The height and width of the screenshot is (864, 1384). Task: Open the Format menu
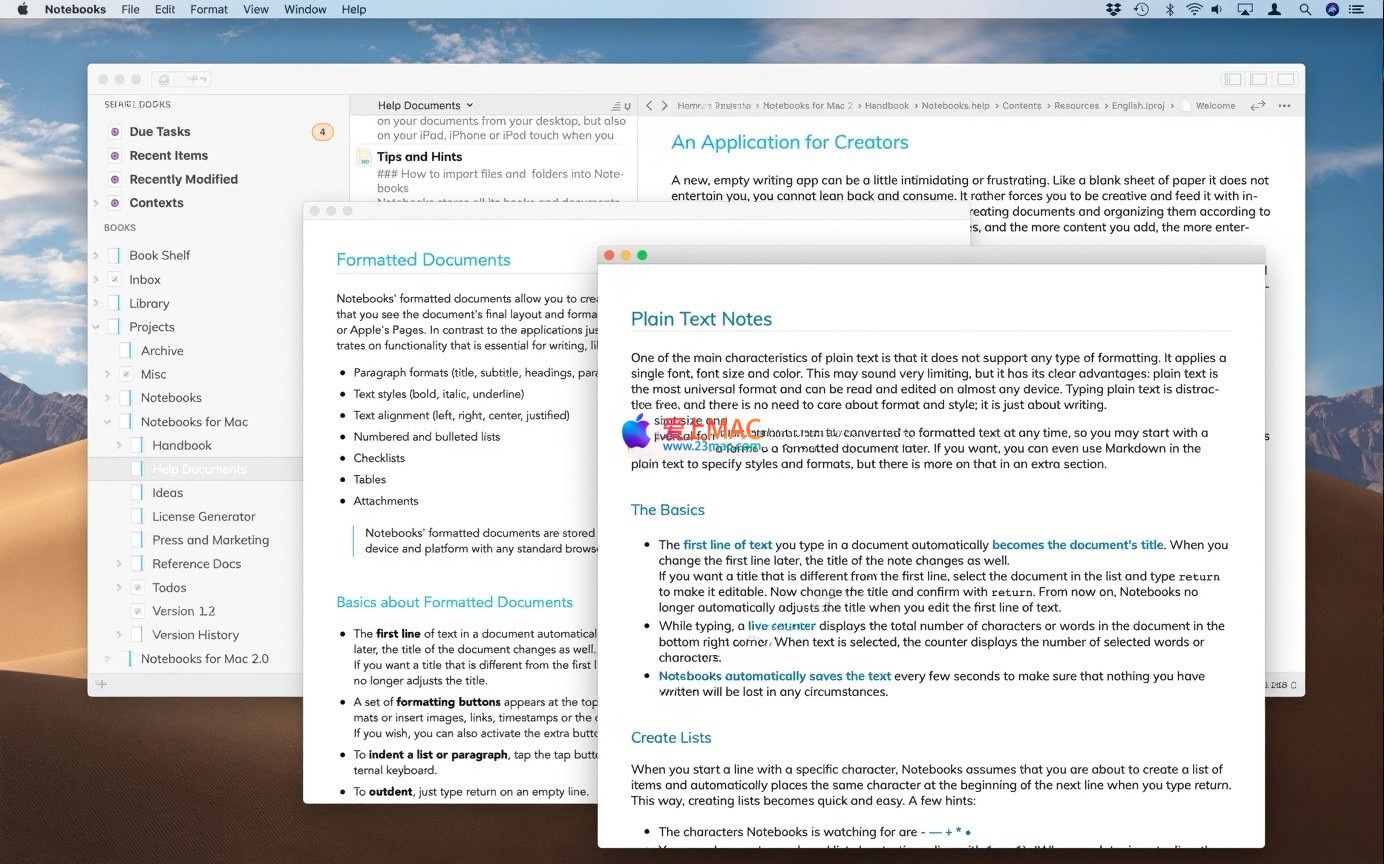tap(209, 9)
